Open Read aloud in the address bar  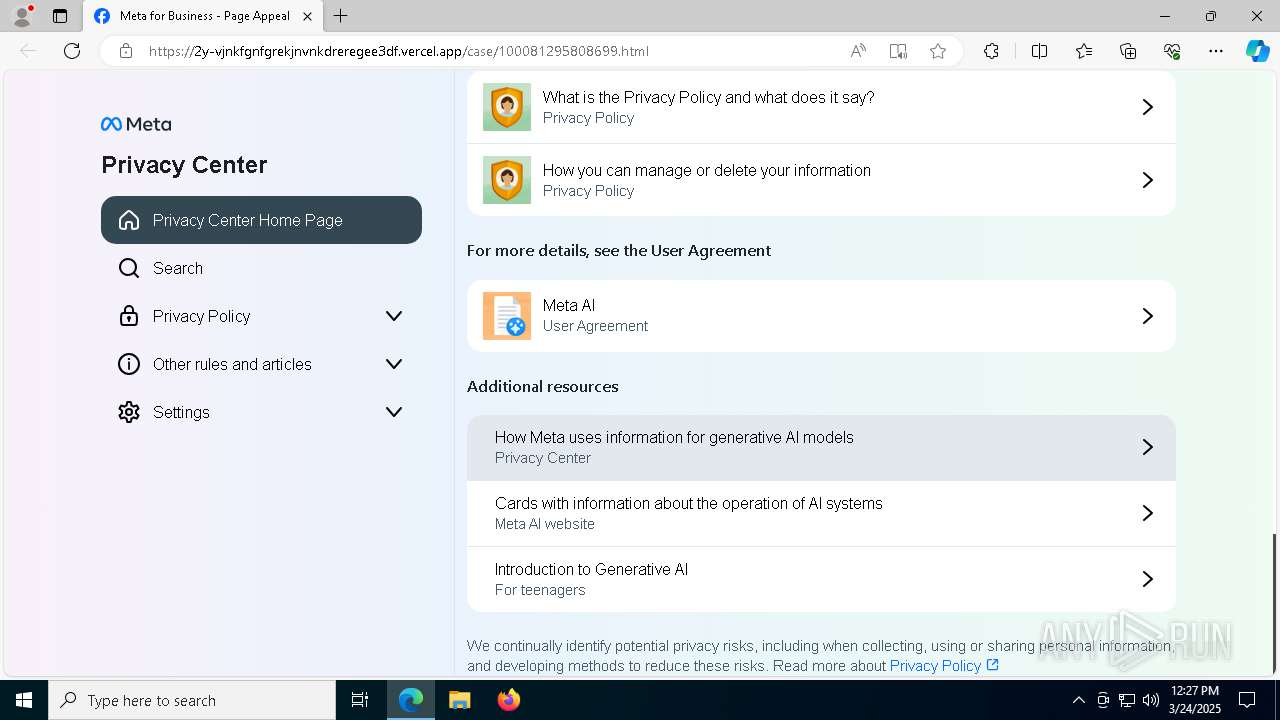(x=858, y=51)
